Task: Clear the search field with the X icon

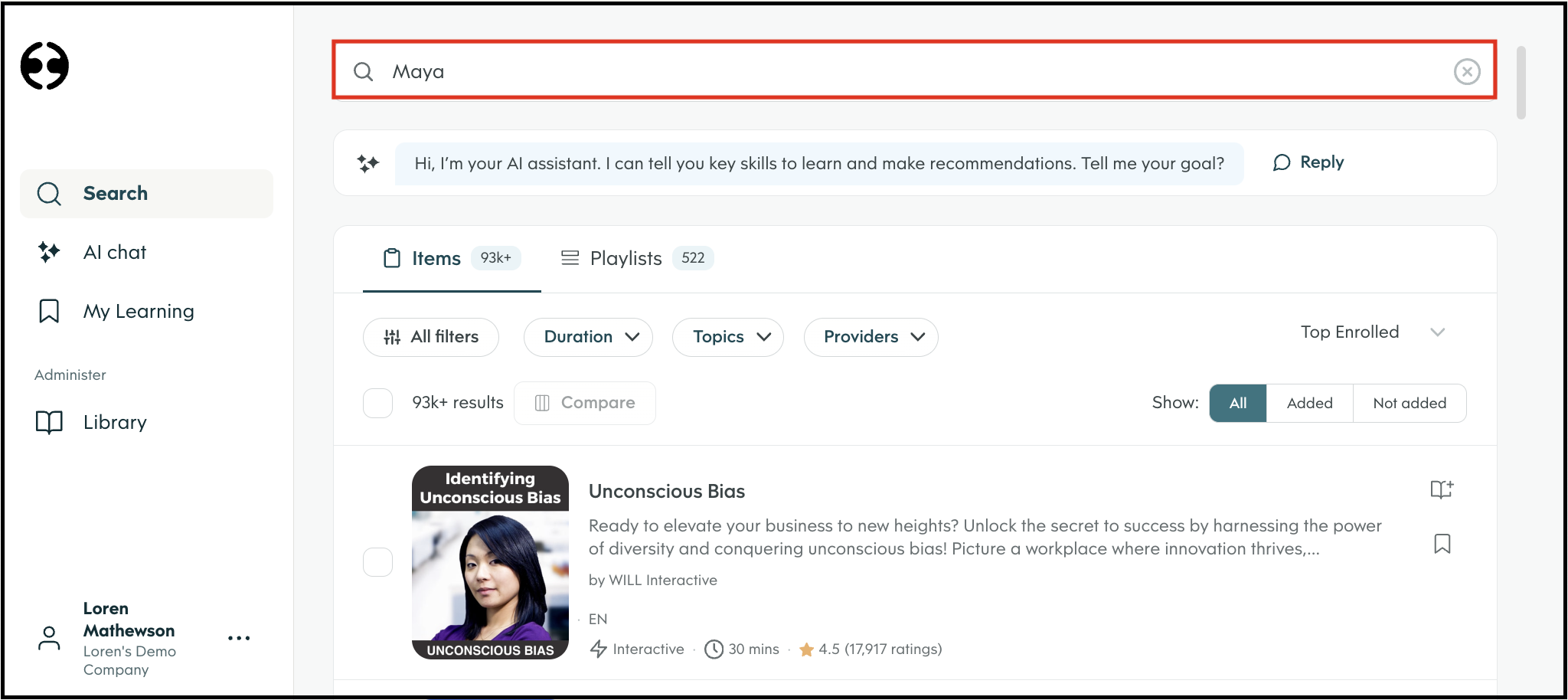Action: (1466, 72)
